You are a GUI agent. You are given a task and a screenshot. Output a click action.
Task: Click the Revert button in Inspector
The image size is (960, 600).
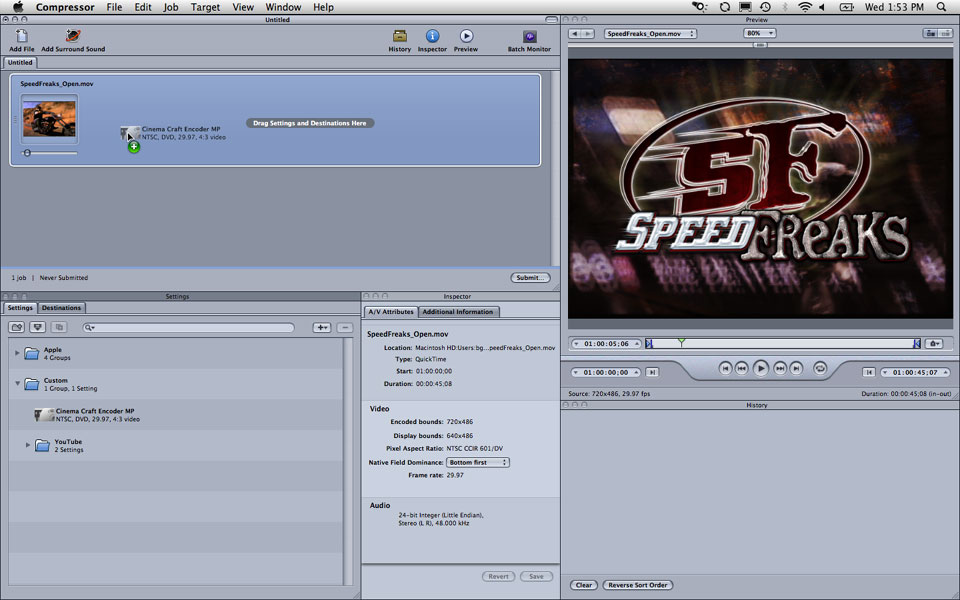(498, 576)
